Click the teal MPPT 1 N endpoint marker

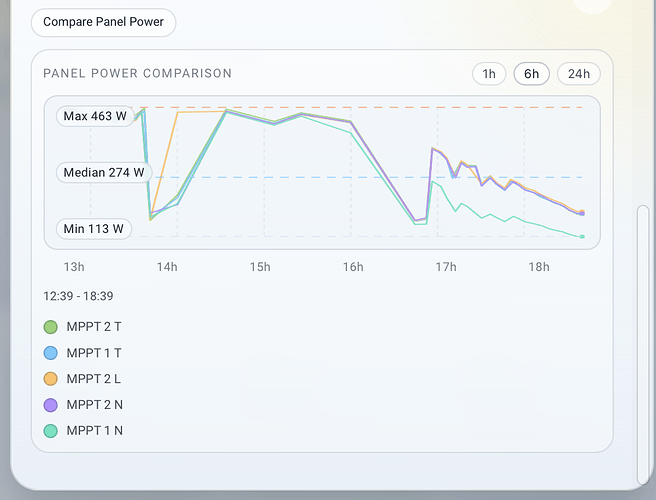582,237
